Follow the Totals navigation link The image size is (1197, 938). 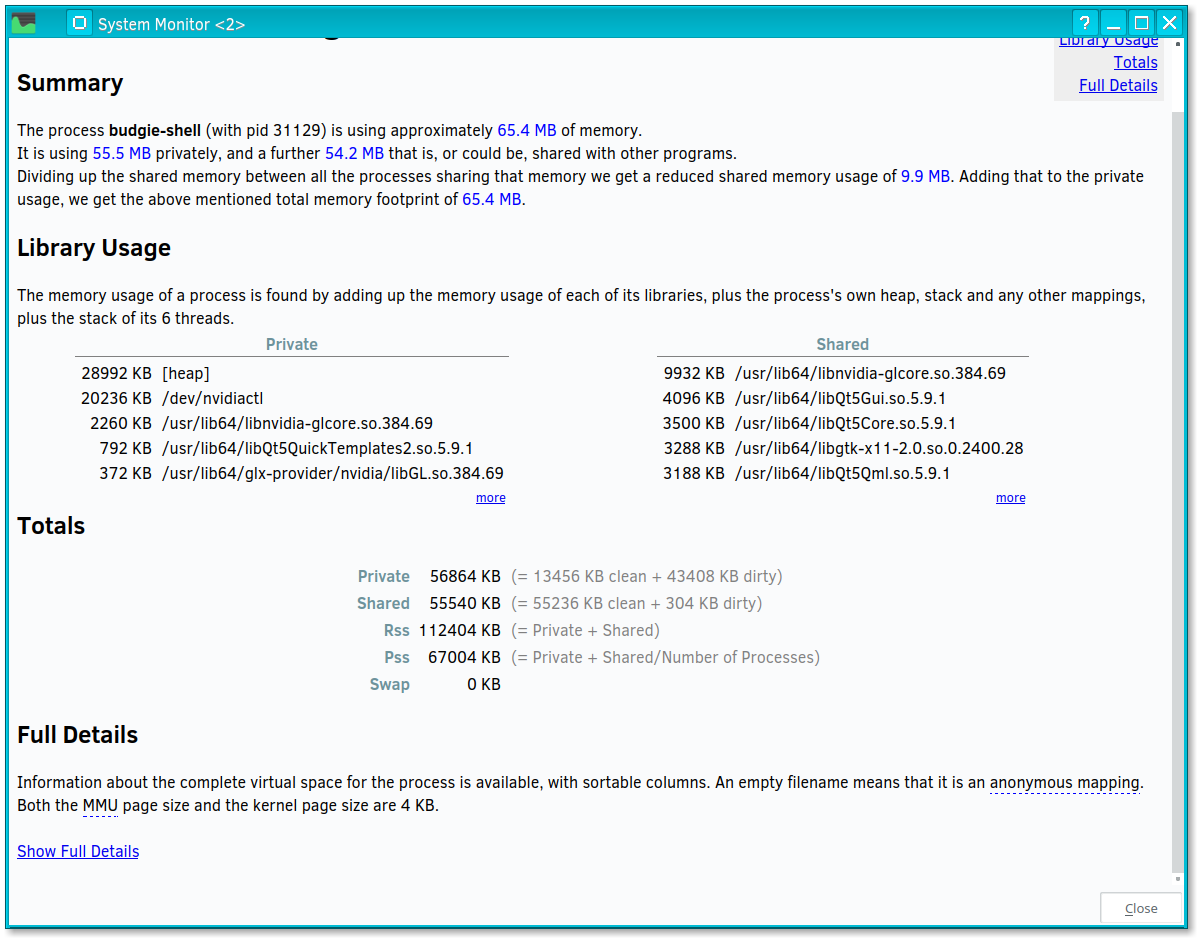[x=1135, y=63]
